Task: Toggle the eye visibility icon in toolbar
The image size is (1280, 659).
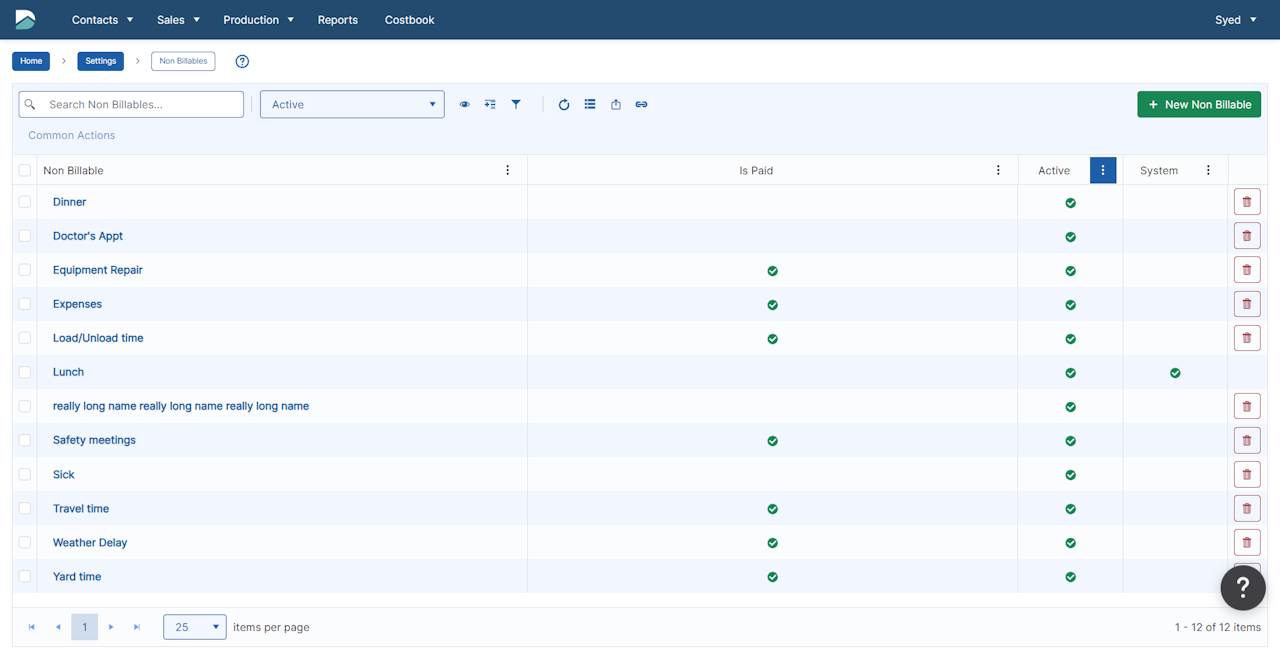Action: click(x=464, y=104)
